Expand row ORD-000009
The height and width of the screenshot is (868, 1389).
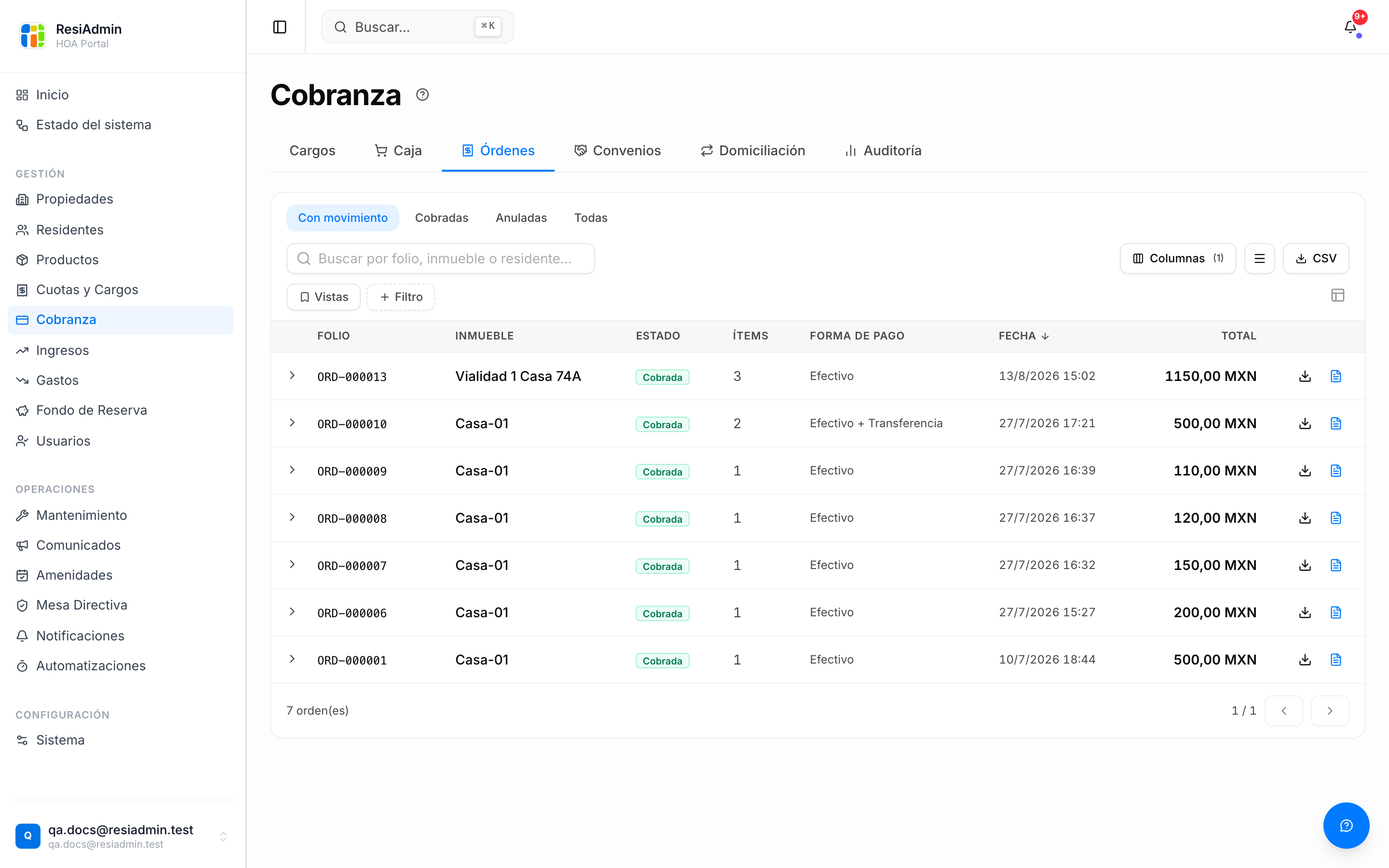click(292, 470)
